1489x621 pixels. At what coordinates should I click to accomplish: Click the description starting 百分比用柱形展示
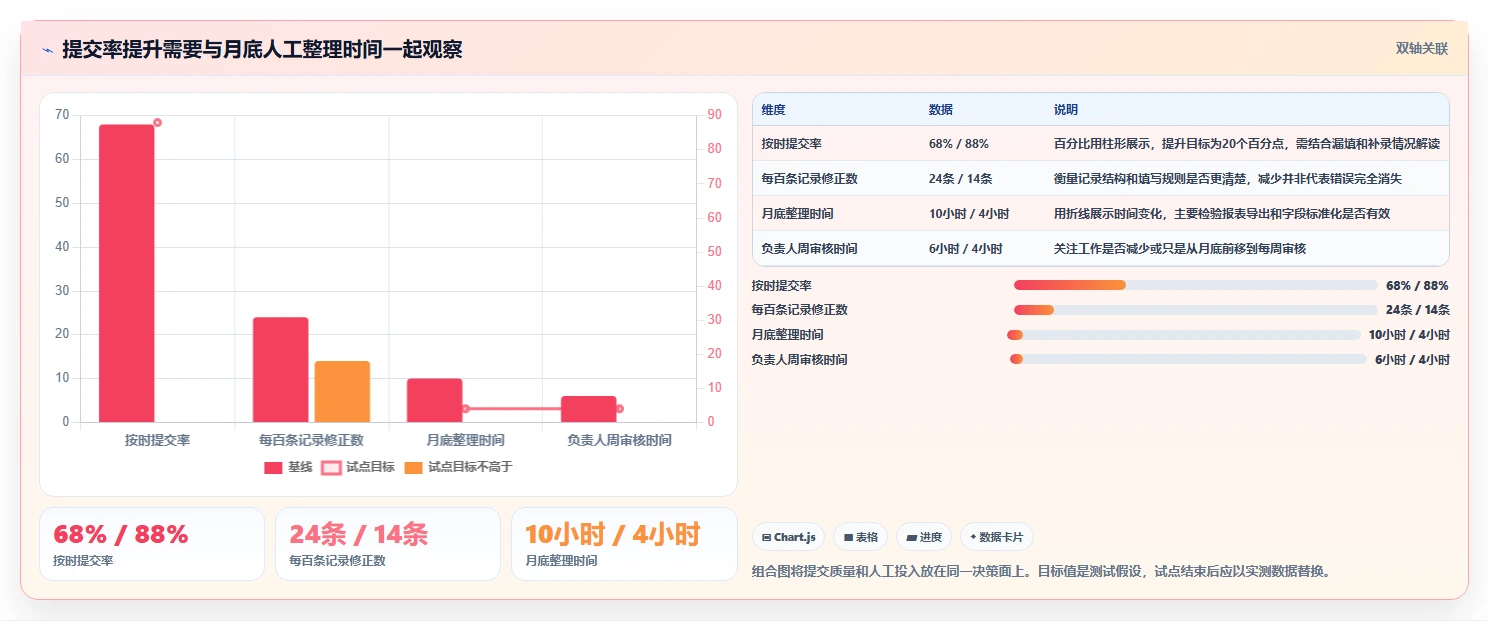pos(1247,144)
